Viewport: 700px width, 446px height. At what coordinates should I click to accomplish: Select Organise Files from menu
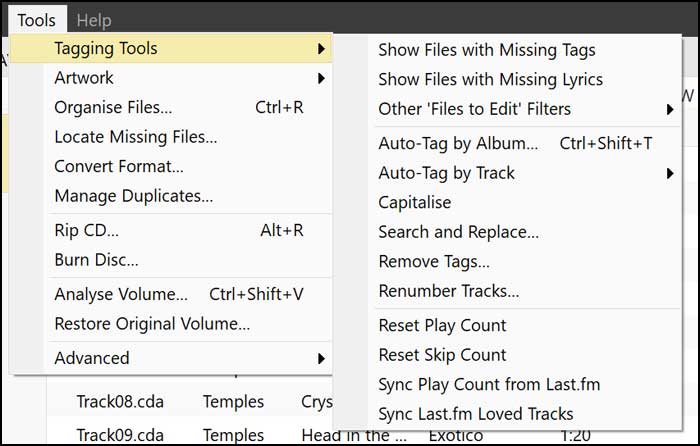pyautogui.click(x=113, y=107)
